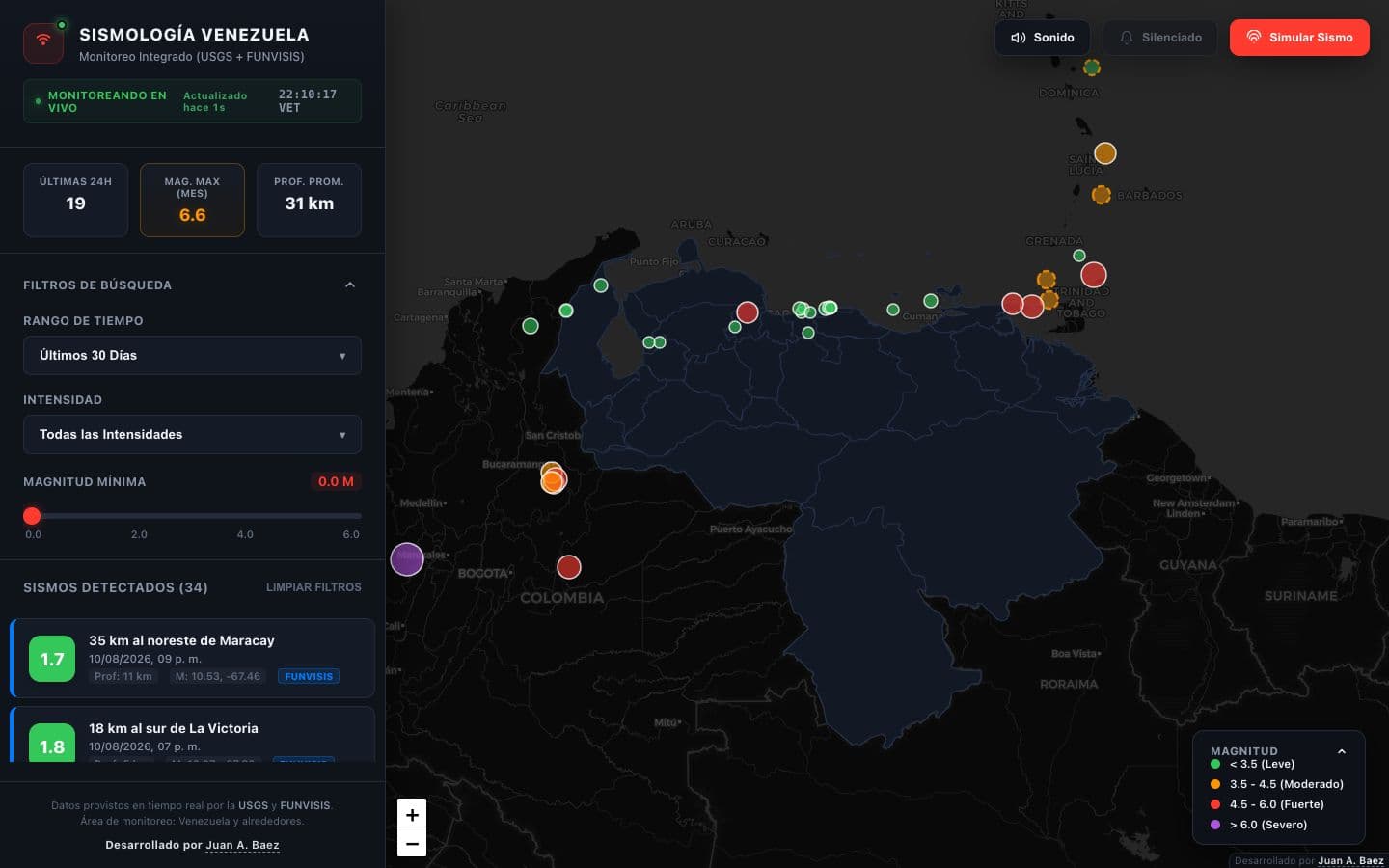This screenshot has height=868, width=1389.
Task: Select the dashed marker above the Dominica label
Action: pyautogui.click(x=1092, y=68)
